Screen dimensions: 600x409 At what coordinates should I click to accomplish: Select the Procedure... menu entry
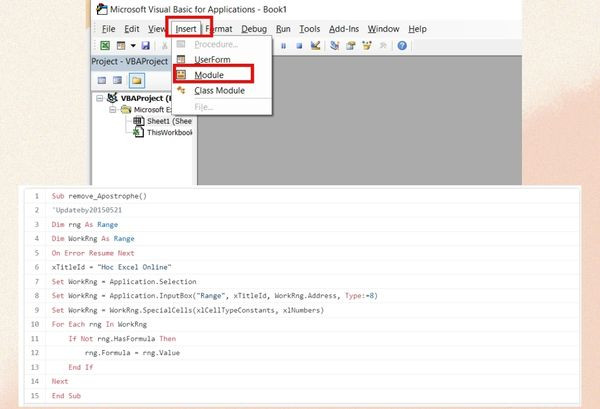(x=222, y=44)
